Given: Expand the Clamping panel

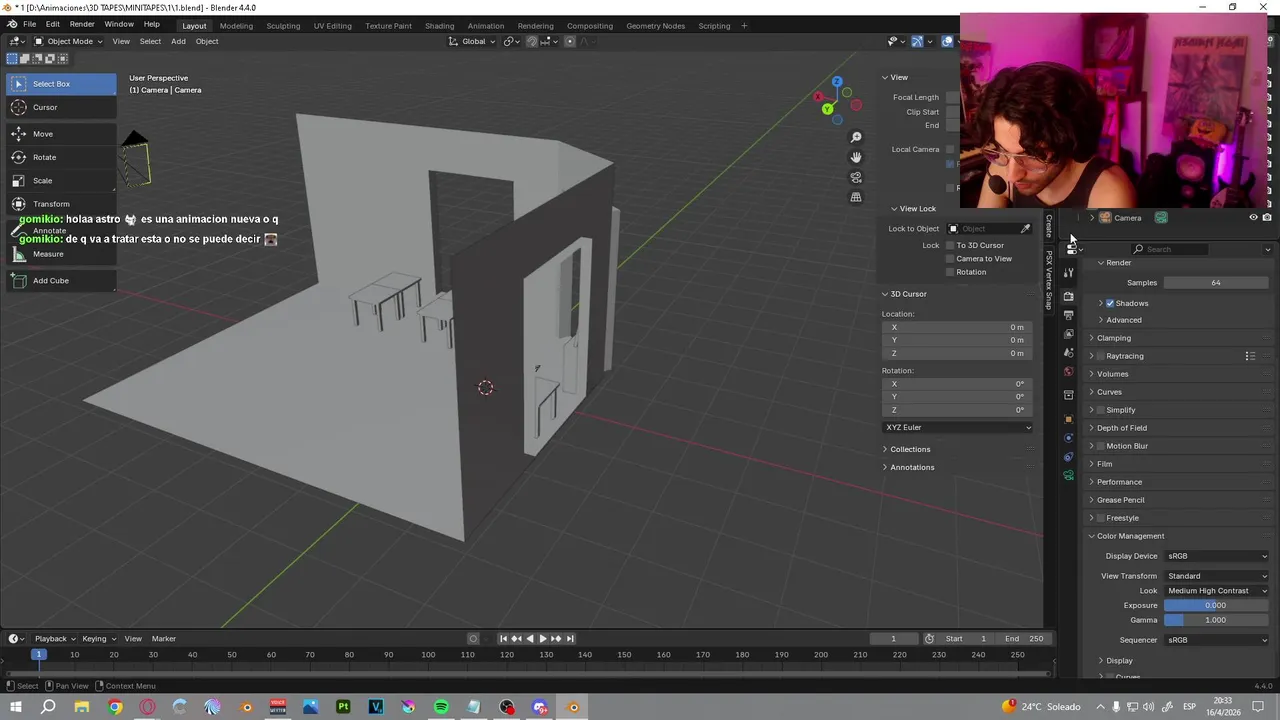Looking at the screenshot, I should coord(1113,338).
